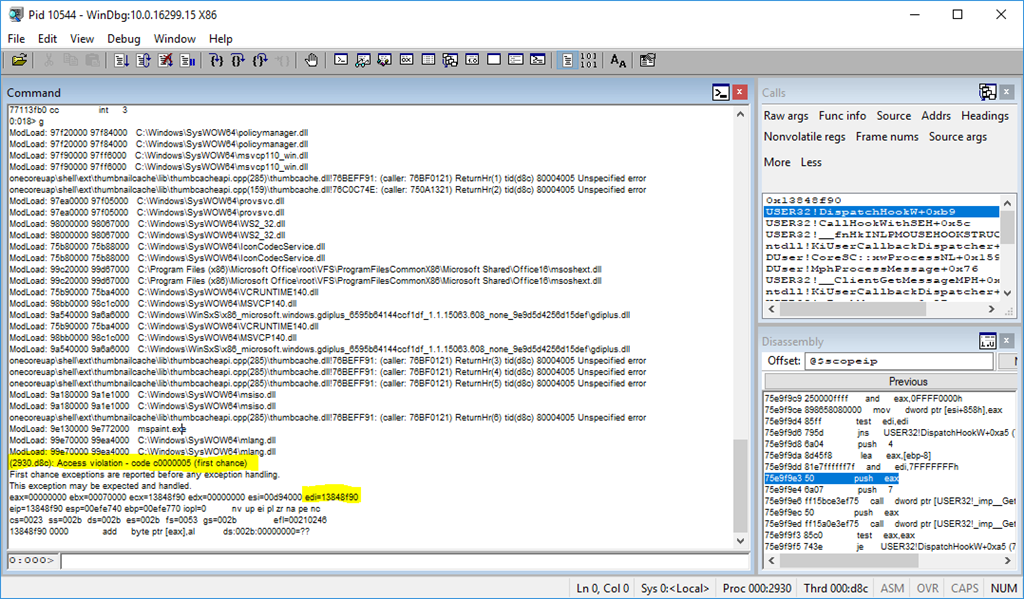Click Calls list horizontal scroll right arrow
This screenshot has height=599, width=1024.
(991, 309)
